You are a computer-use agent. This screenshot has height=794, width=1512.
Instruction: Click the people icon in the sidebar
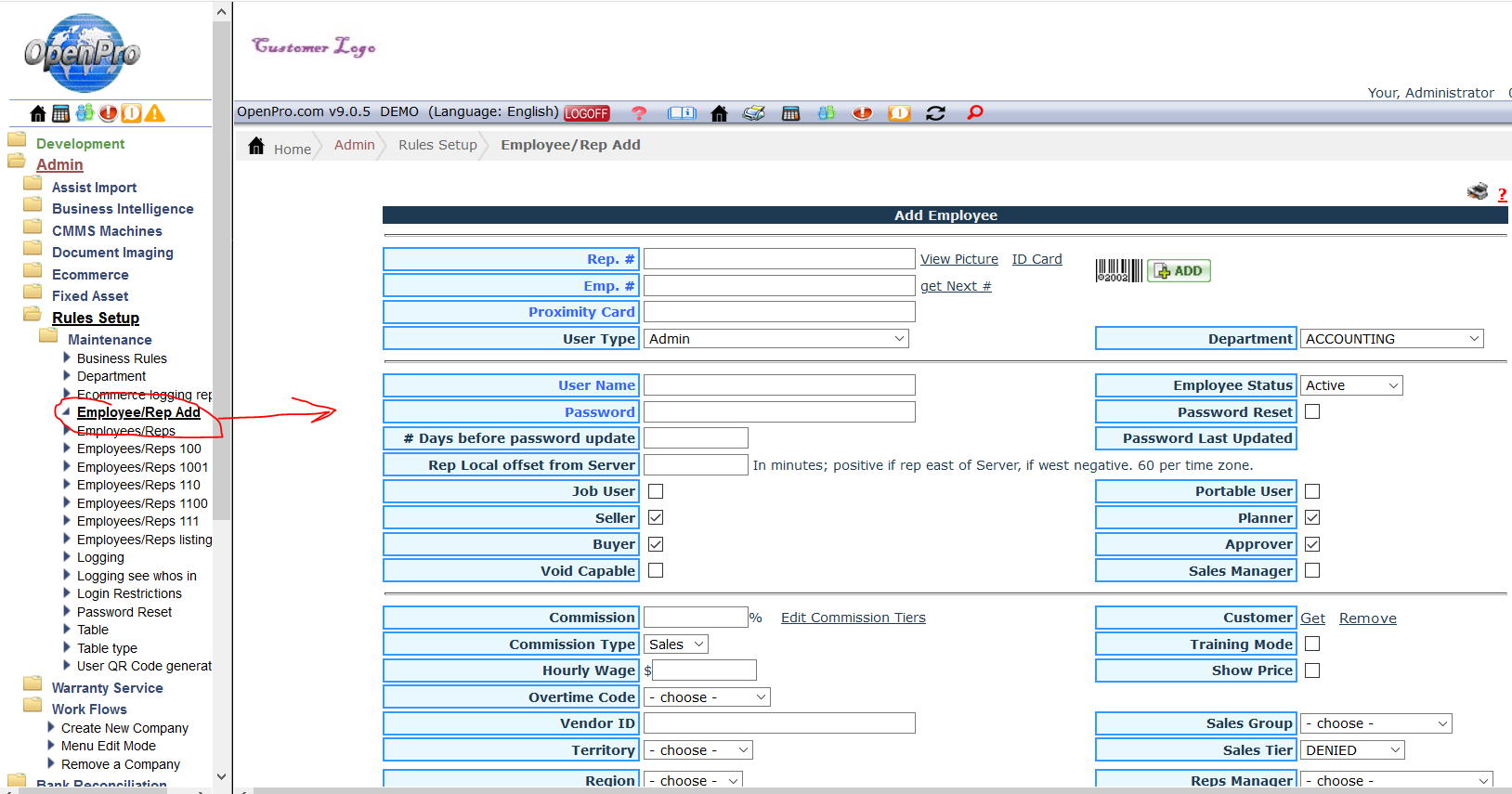tap(85, 113)
